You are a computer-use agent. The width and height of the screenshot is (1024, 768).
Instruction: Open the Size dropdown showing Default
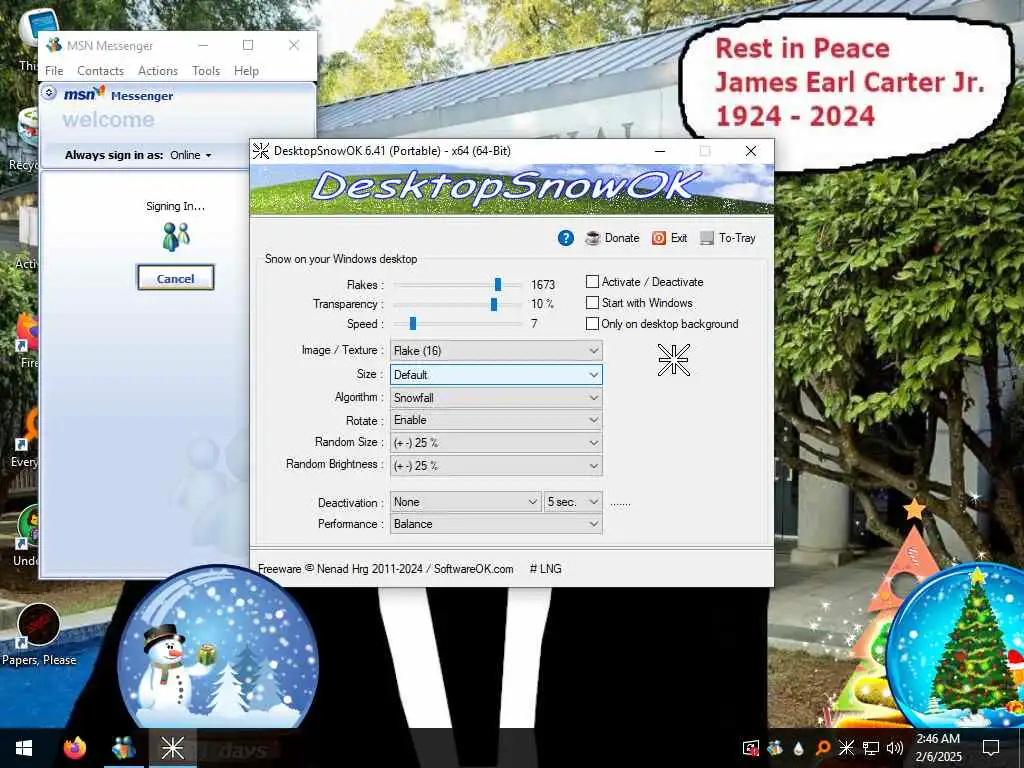[x=496, y=375]
